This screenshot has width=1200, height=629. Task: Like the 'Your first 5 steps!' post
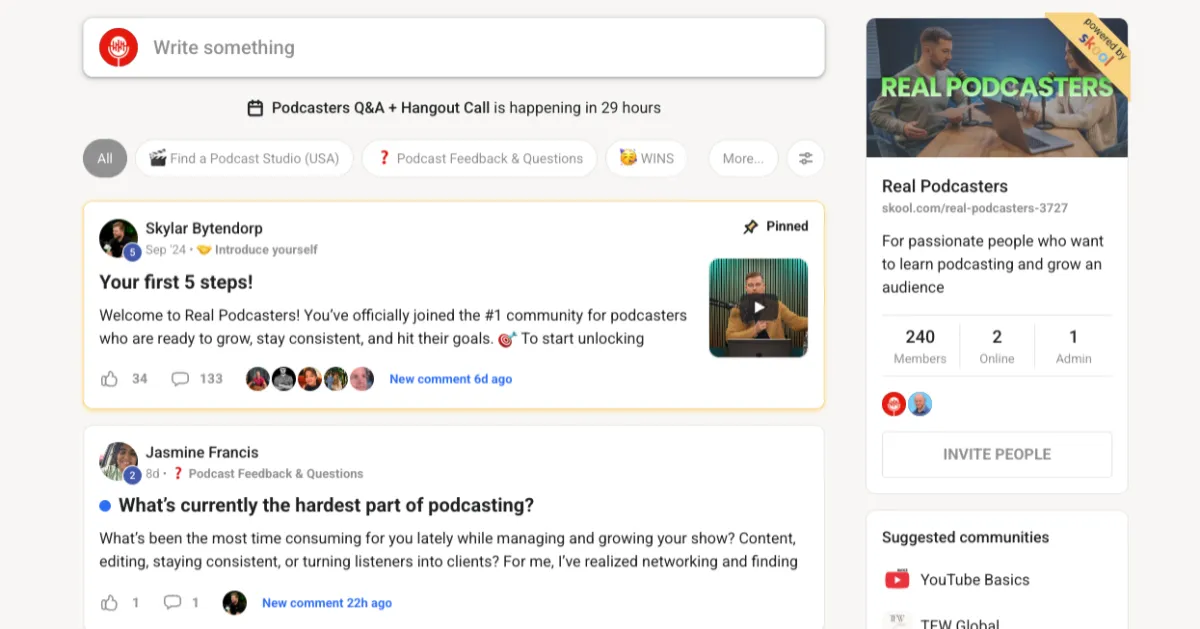pos(110,379)
